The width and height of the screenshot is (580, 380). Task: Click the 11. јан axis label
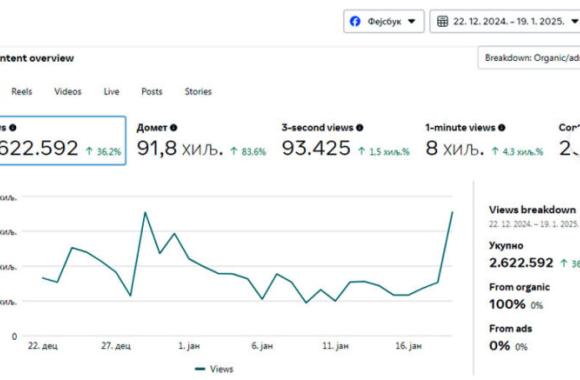coord(335,346)
